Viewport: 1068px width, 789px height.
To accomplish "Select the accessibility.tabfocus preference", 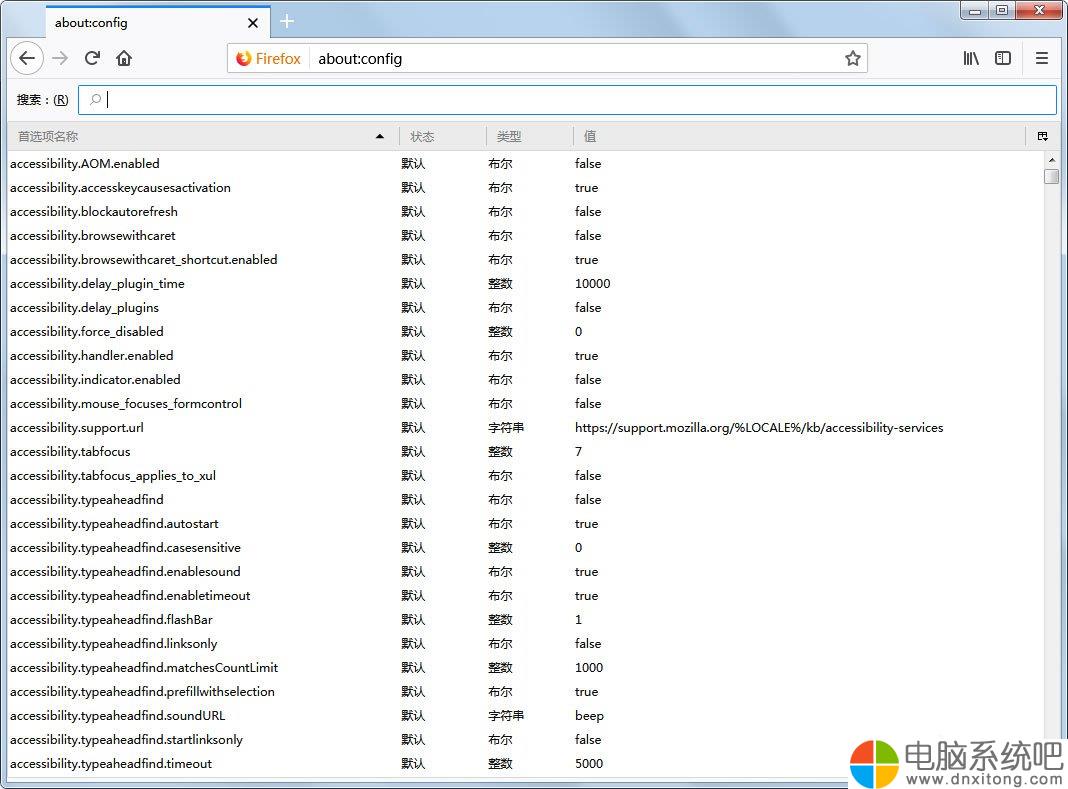I will pyautogui.click(x=525, y=452).
